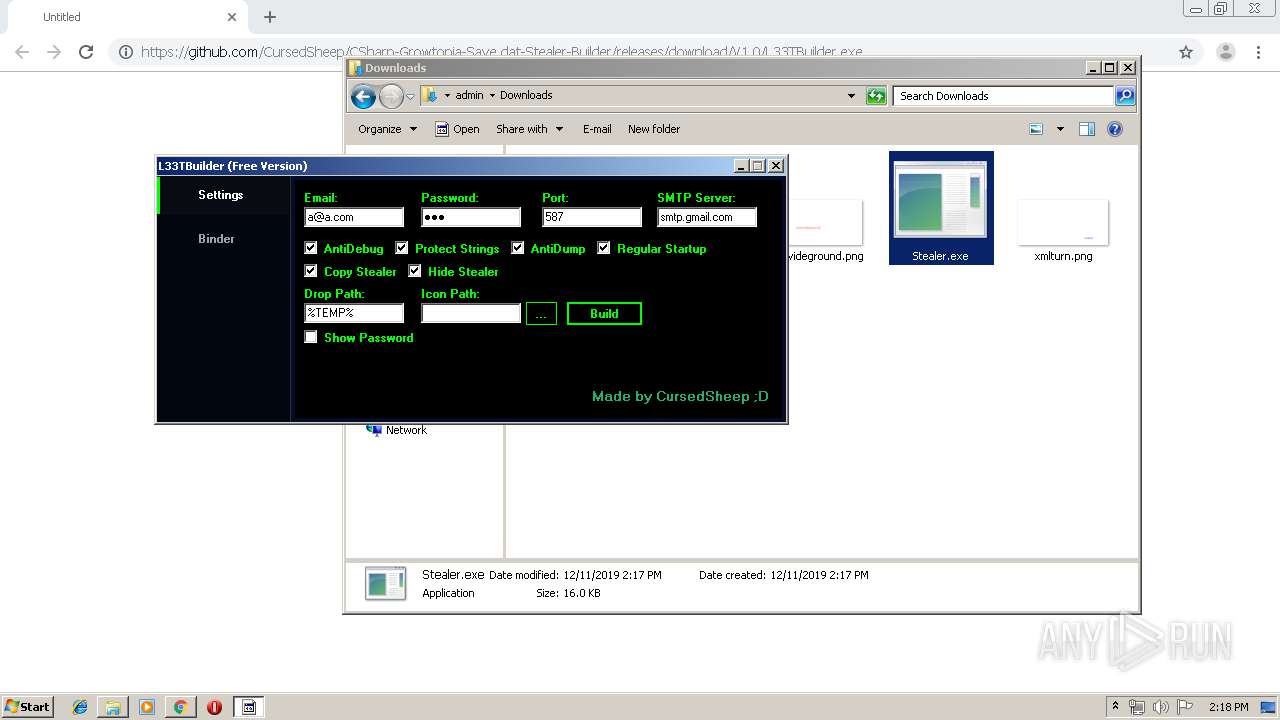Edit the SMTP Server field
Viewport: 1280px width, 720px height.
coord(707,217)
